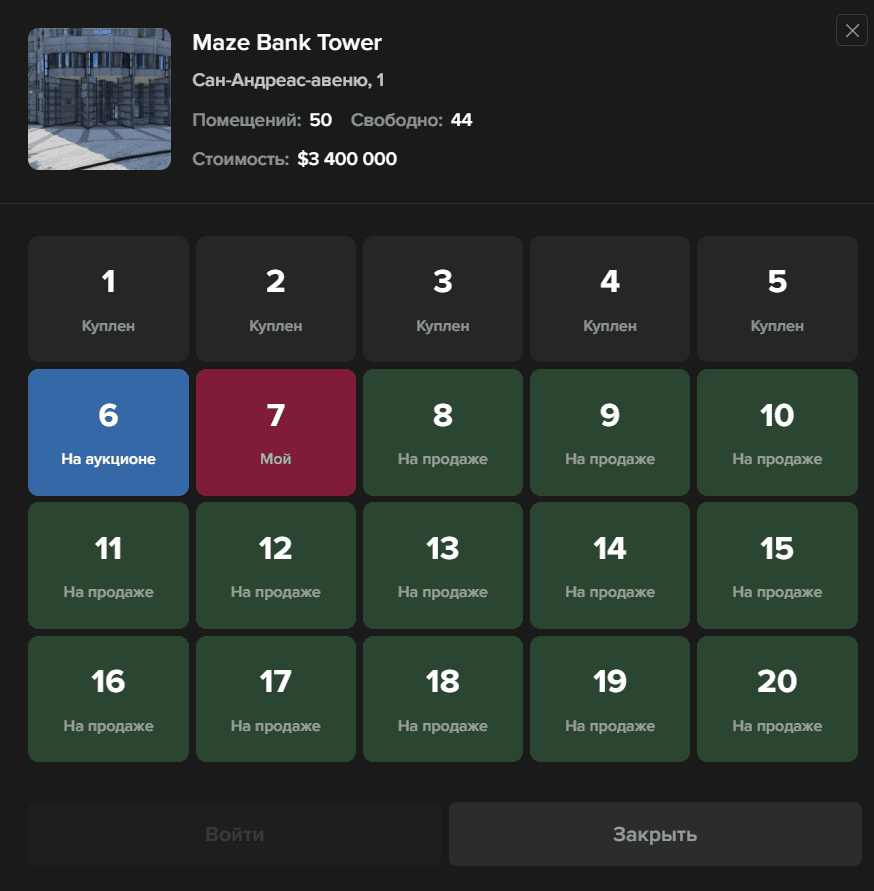Choose room 6 on auction
This screenshot has width=874, height=891.
pyautogui.click(x=108, y=432)
